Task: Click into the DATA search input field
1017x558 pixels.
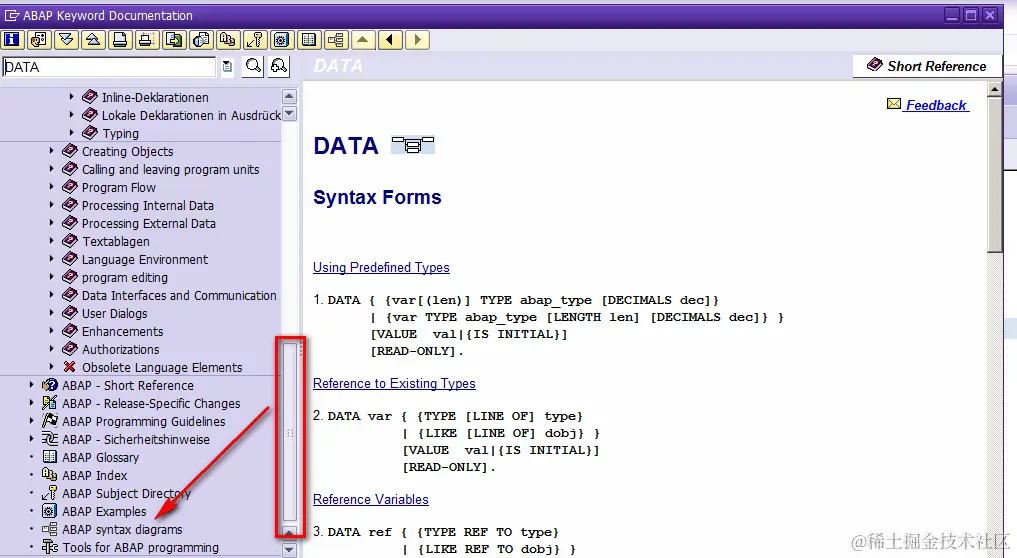Action: 109,67
